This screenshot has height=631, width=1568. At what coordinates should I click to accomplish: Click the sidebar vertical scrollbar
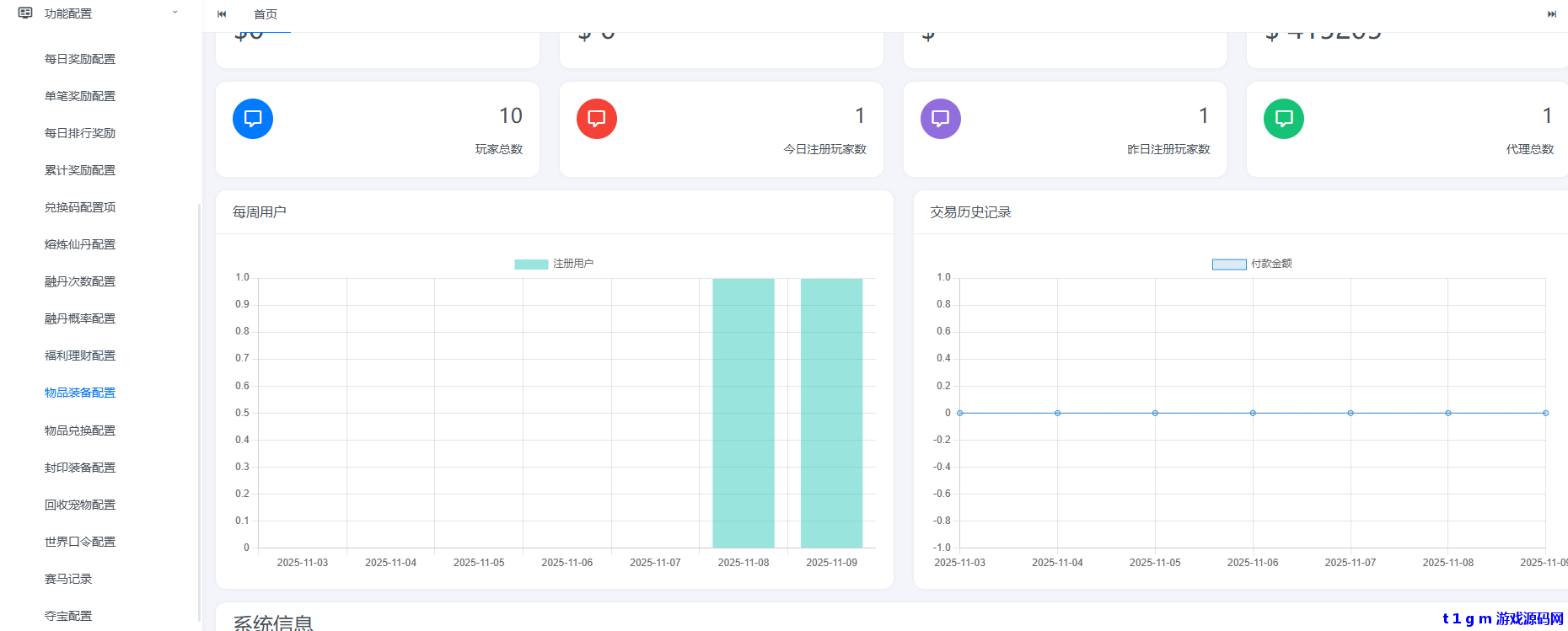pyautogui.click(x=199, y=413)
